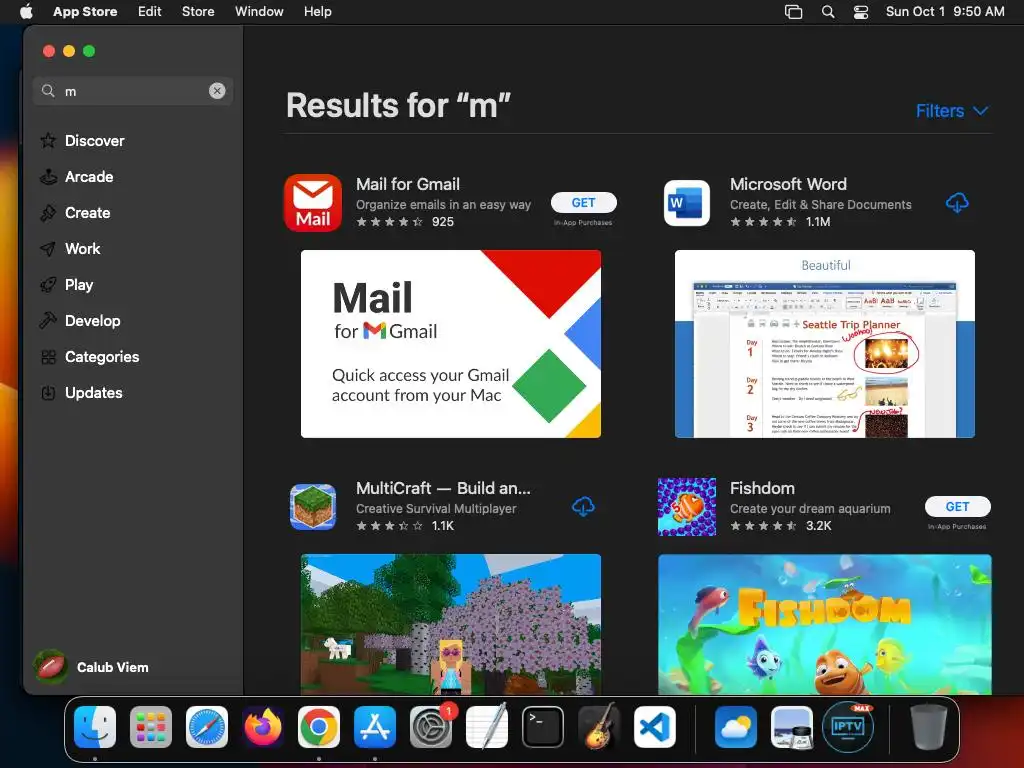This screenshot has height=768, width=1024.
Task: Open Finder from the Dock
Action: tap(95, 727)
